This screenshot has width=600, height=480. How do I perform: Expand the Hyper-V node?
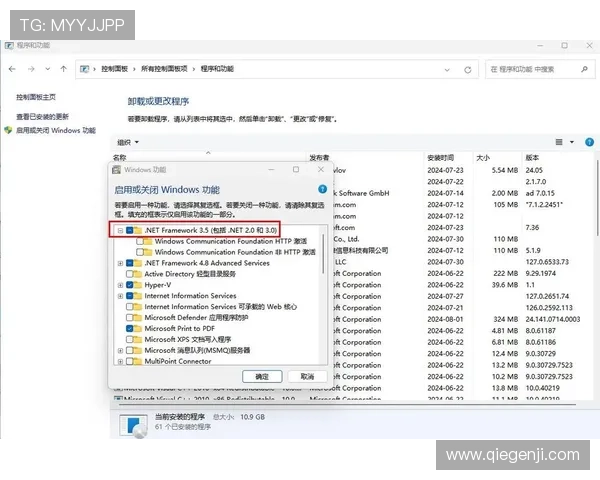(120, 285)
